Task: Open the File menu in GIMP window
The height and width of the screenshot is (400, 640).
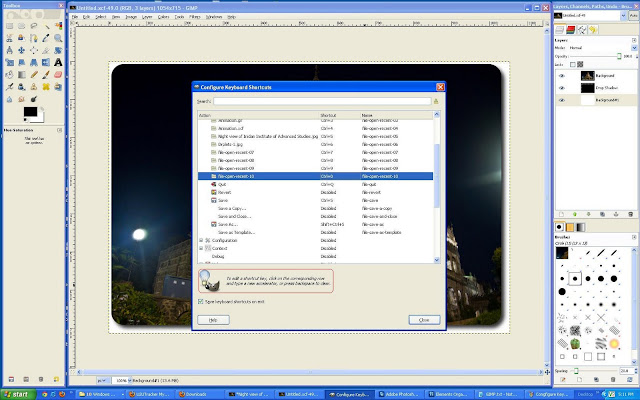Action: (x=75, y=17)
